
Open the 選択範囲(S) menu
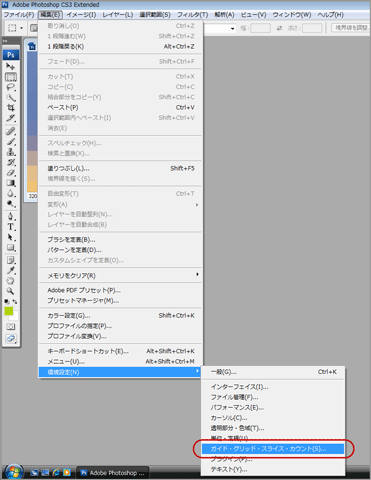point(155,15)
